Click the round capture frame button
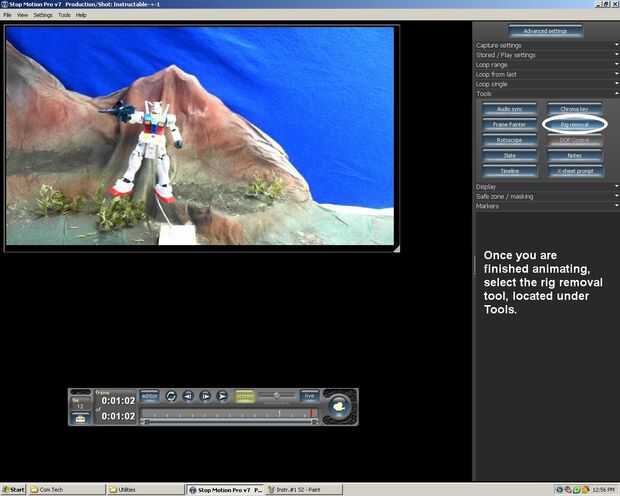 click(x=338, y=406)
